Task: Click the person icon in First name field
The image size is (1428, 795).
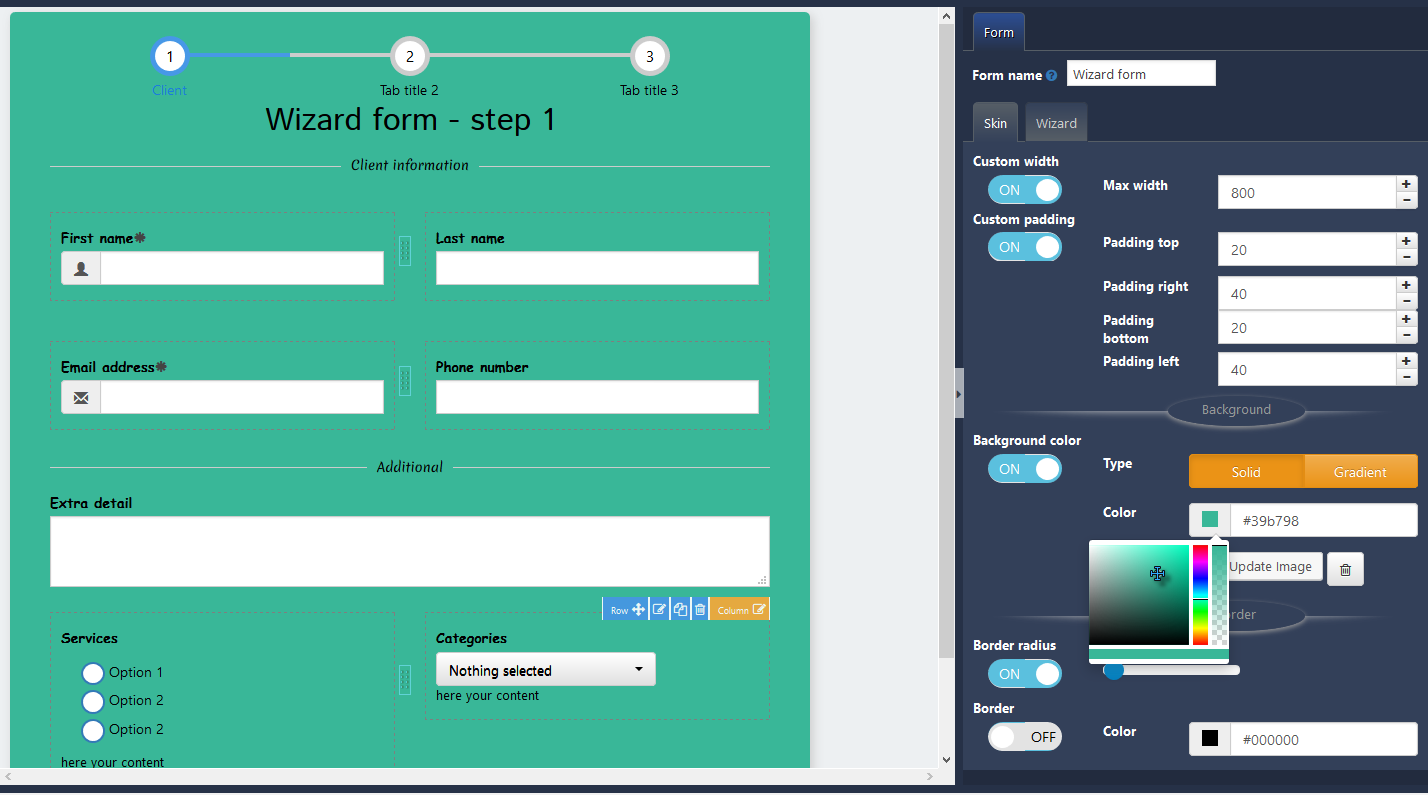Action: click(81, 268)
